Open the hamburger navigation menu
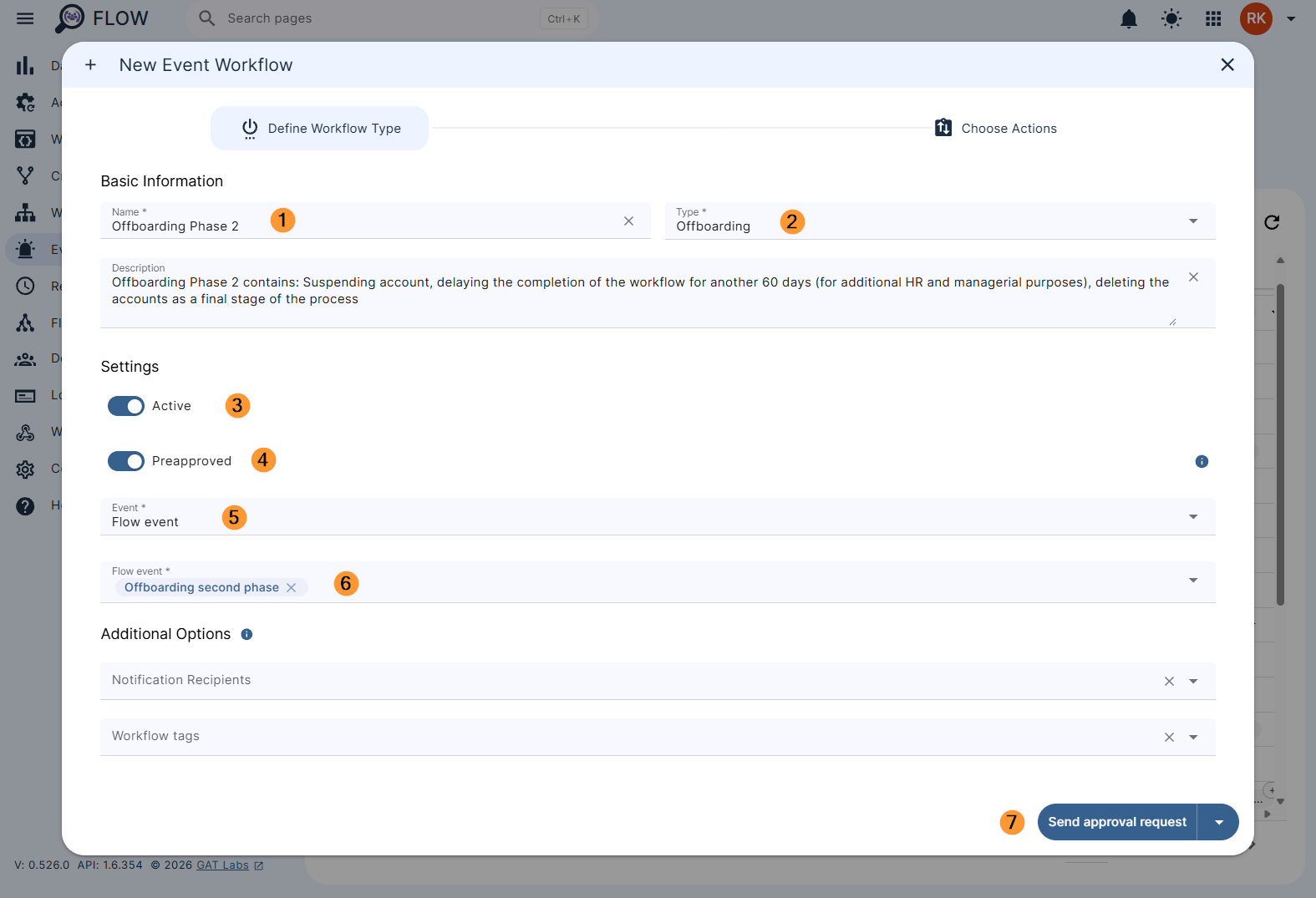The height and width of the screenshot is (898, 1316). coord(25,18)
